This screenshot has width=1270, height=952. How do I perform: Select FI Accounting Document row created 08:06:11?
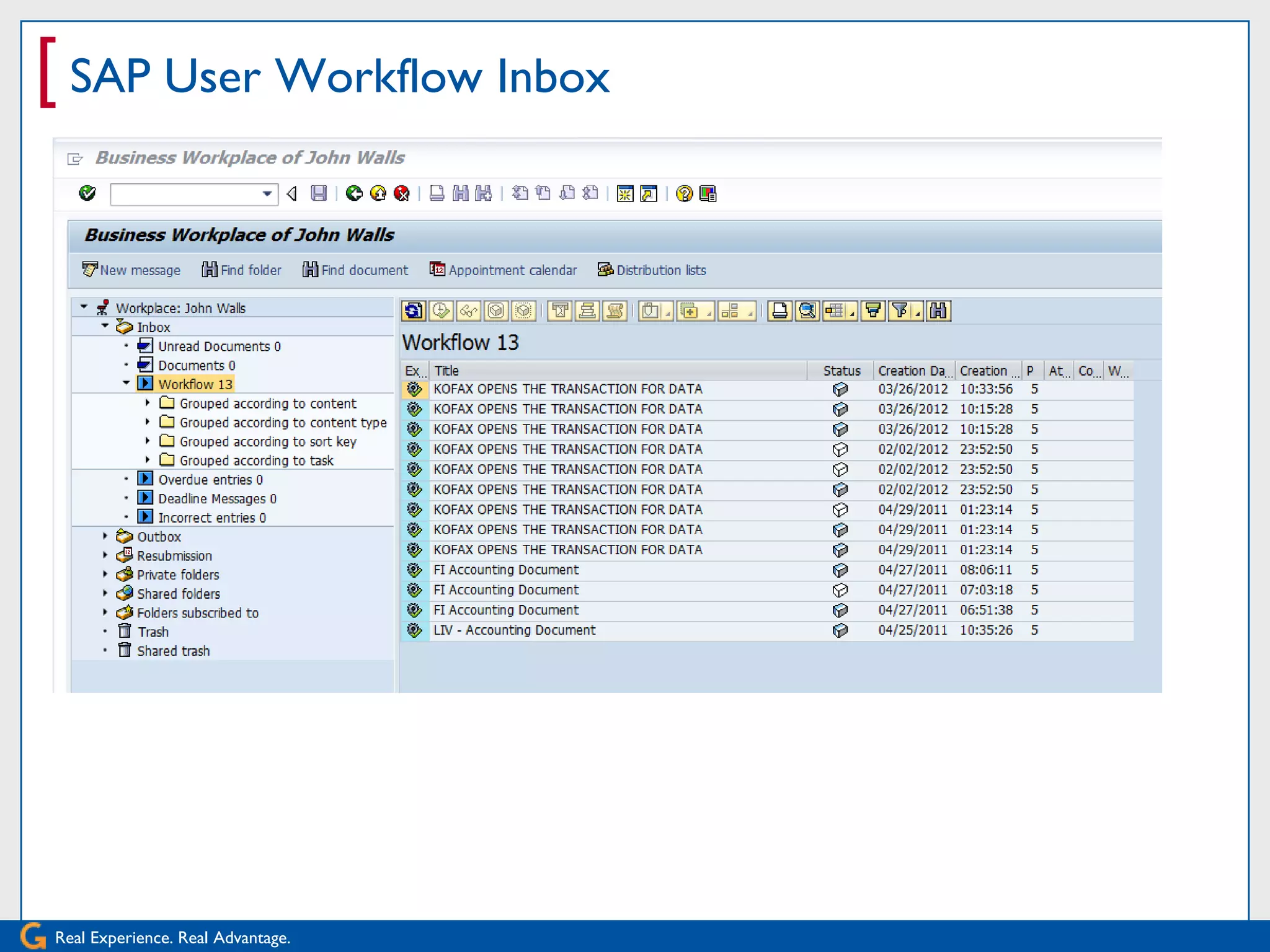point(767,570)
